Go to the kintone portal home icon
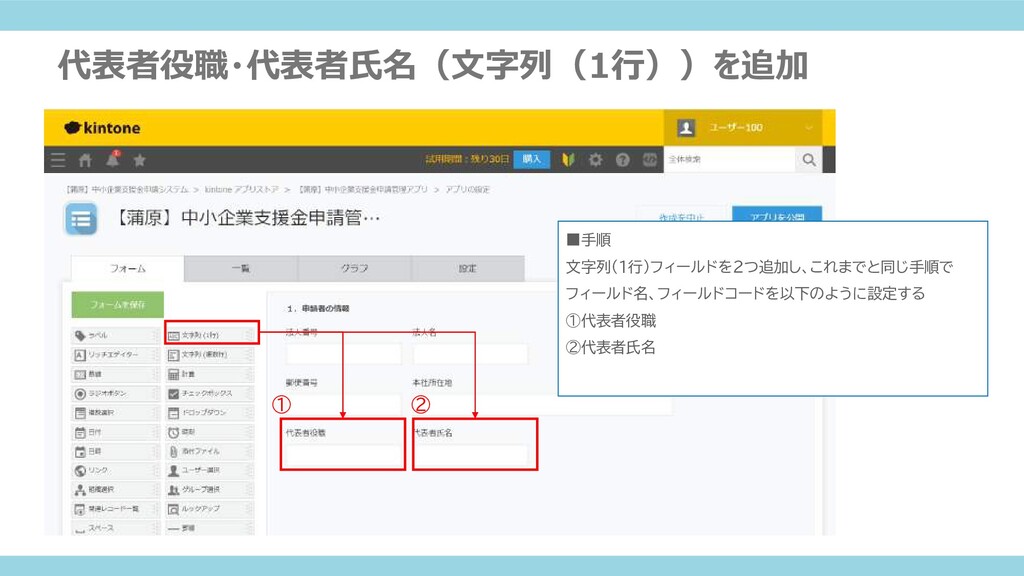The width and height of the screenshot is (1024, 576). pos(85,160)
